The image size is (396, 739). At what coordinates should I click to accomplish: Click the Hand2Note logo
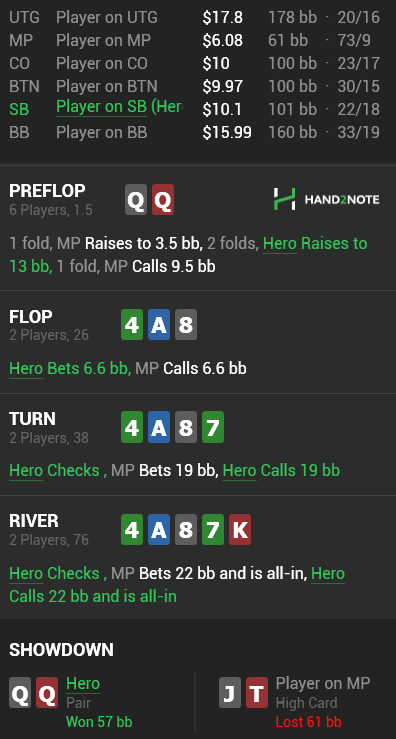click(x=326, y=199)
